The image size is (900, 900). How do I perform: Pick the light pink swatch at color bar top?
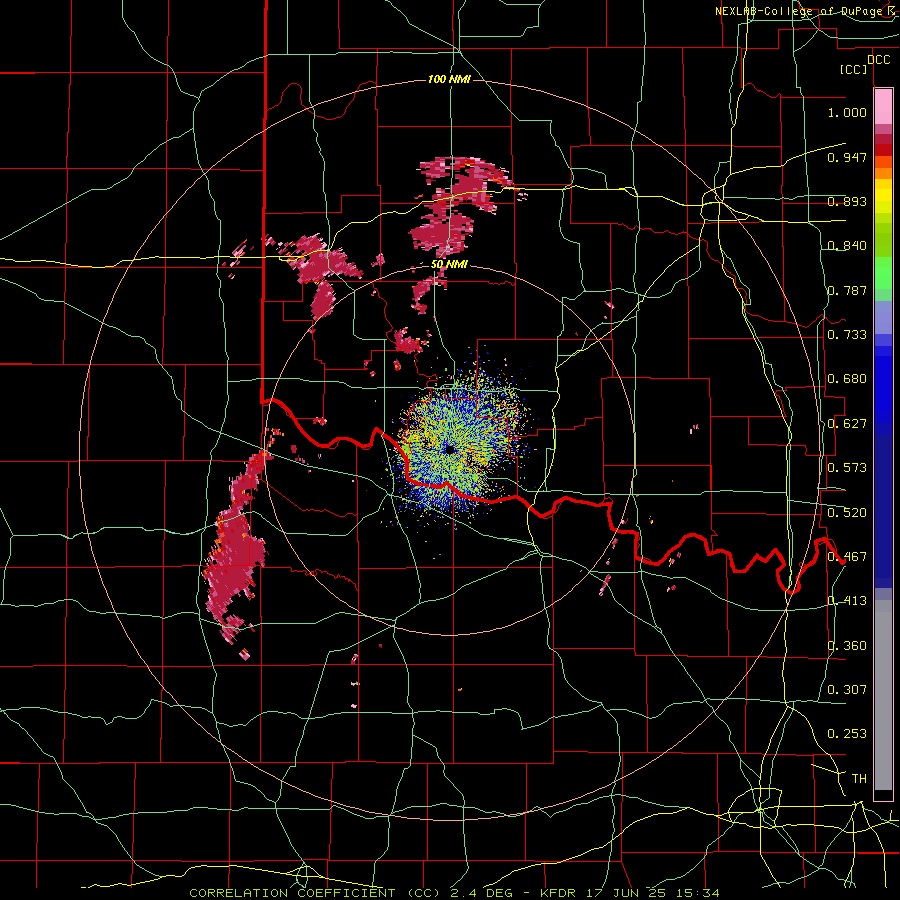[x=883, y=106]
